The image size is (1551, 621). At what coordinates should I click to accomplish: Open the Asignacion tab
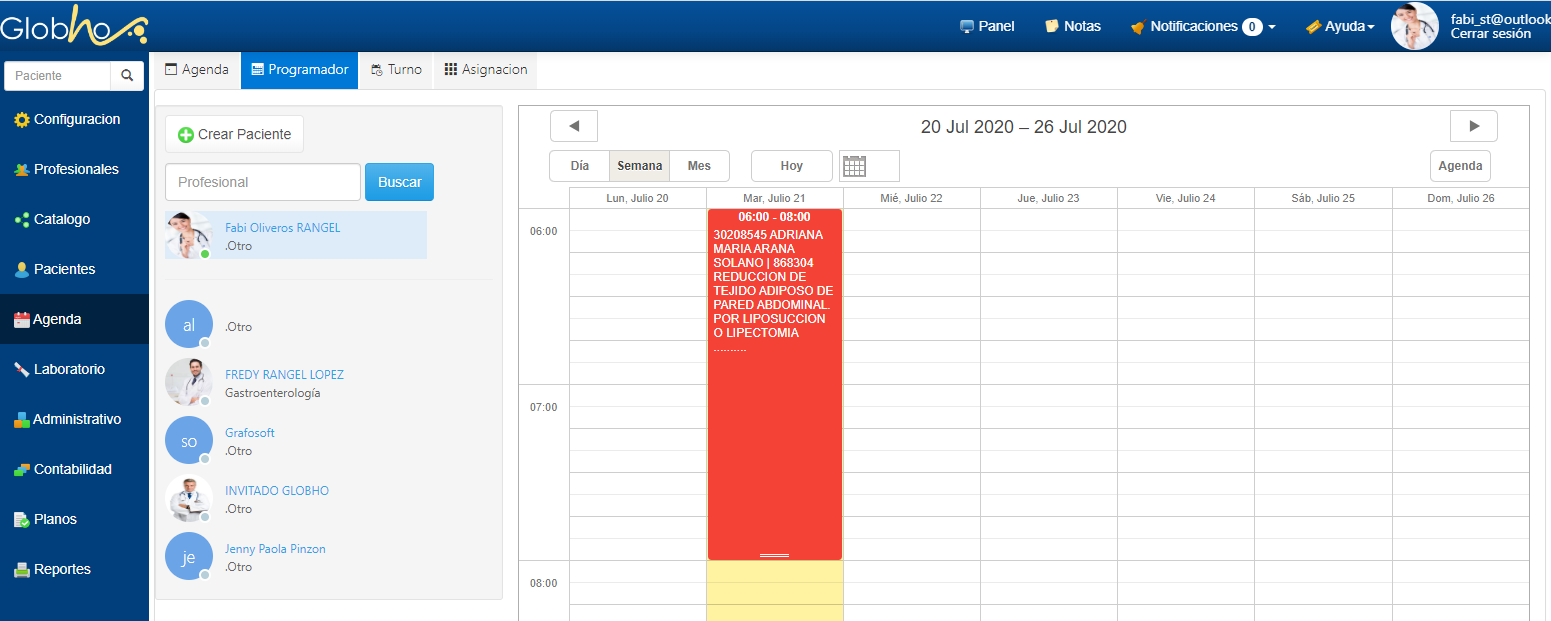[x=486, y=70]
